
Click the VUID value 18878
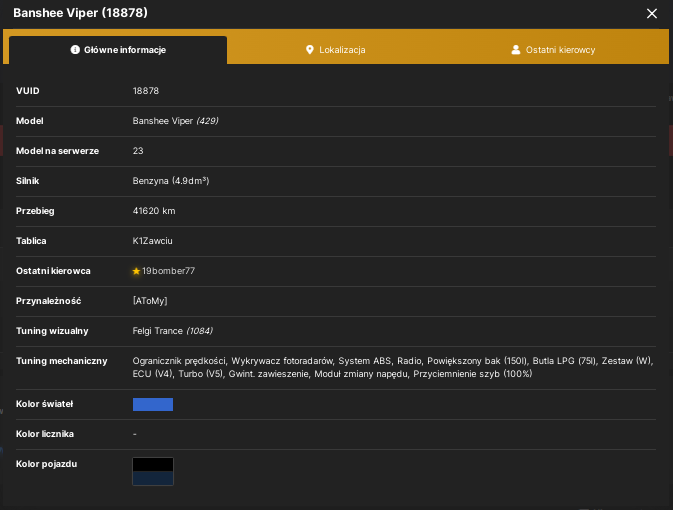146,91
